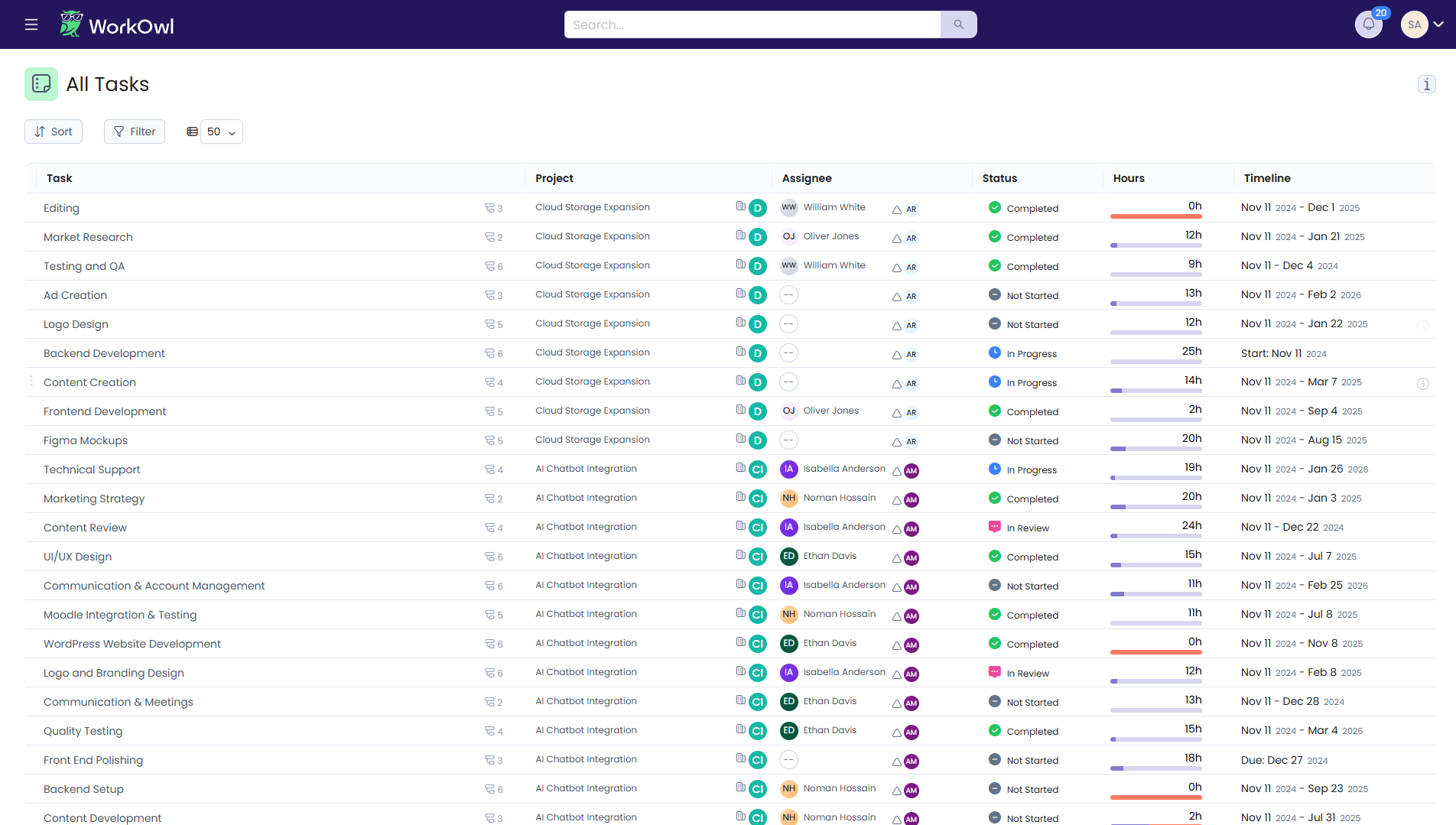The width and height of the screenshot is (1456, 825).
Task: Open the hamburger navigation menu
Action: tap(31, 24)
